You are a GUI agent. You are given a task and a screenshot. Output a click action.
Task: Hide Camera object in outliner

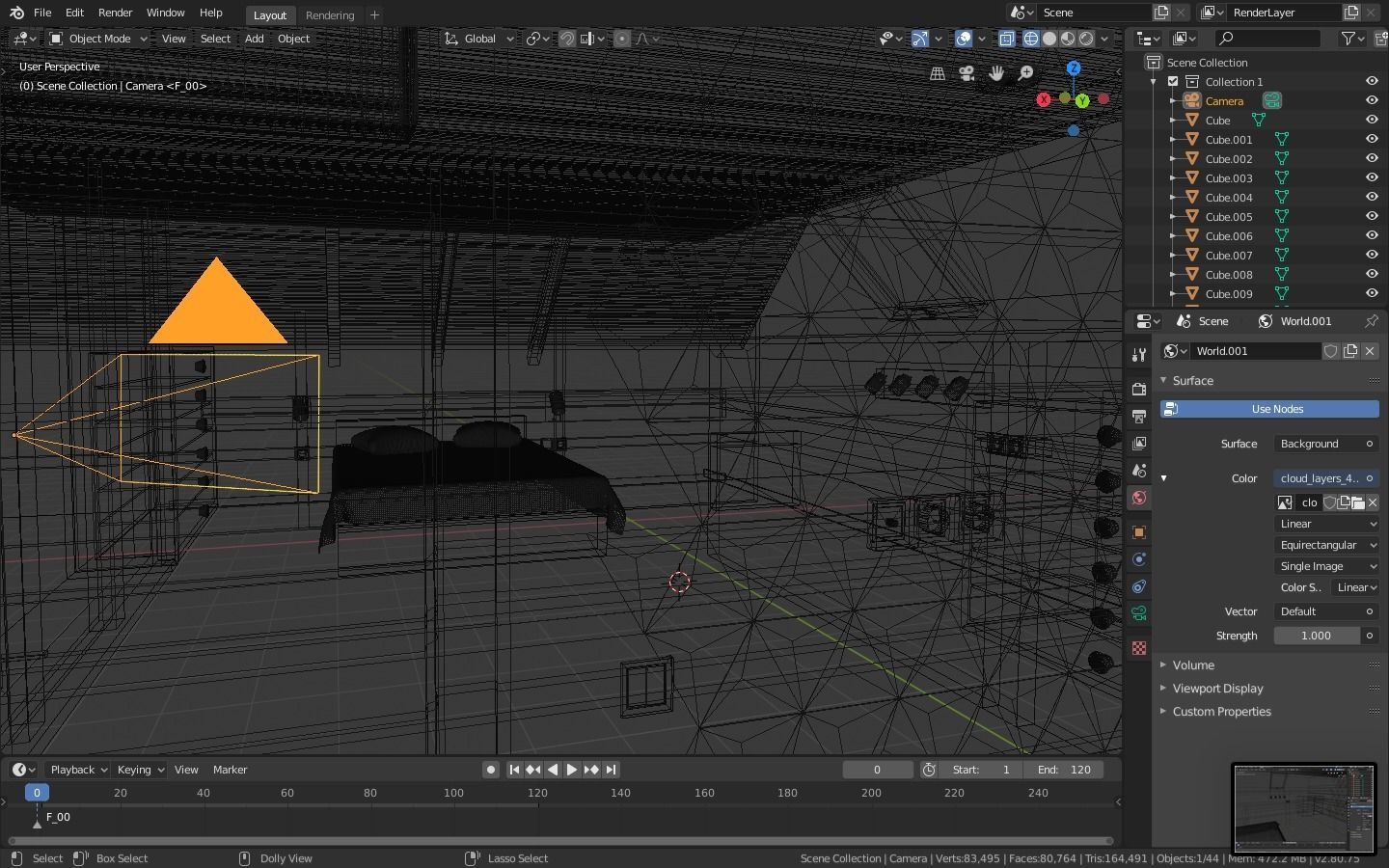[x=1371, y=100]
